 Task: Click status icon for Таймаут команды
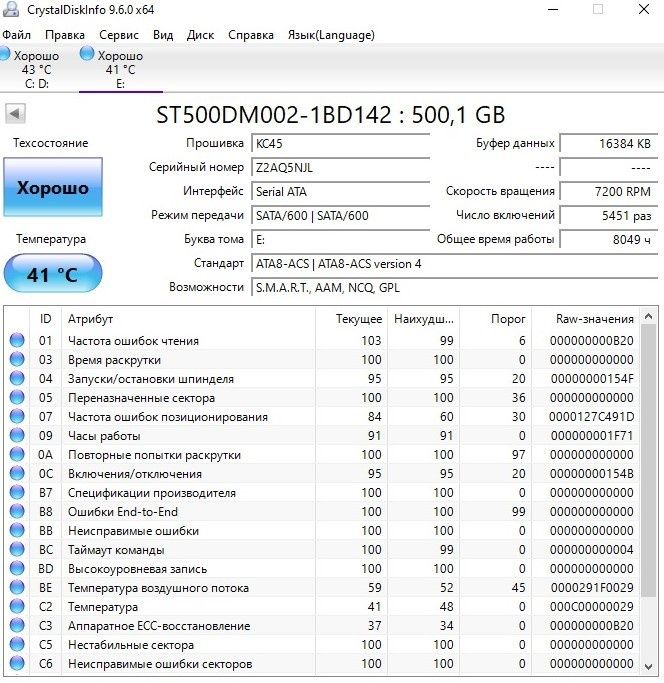17,549
